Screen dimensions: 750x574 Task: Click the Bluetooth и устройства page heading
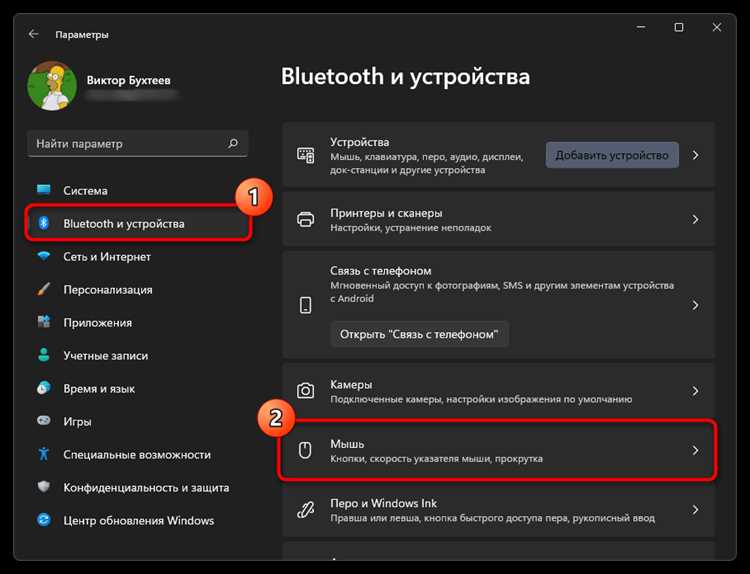405,77
